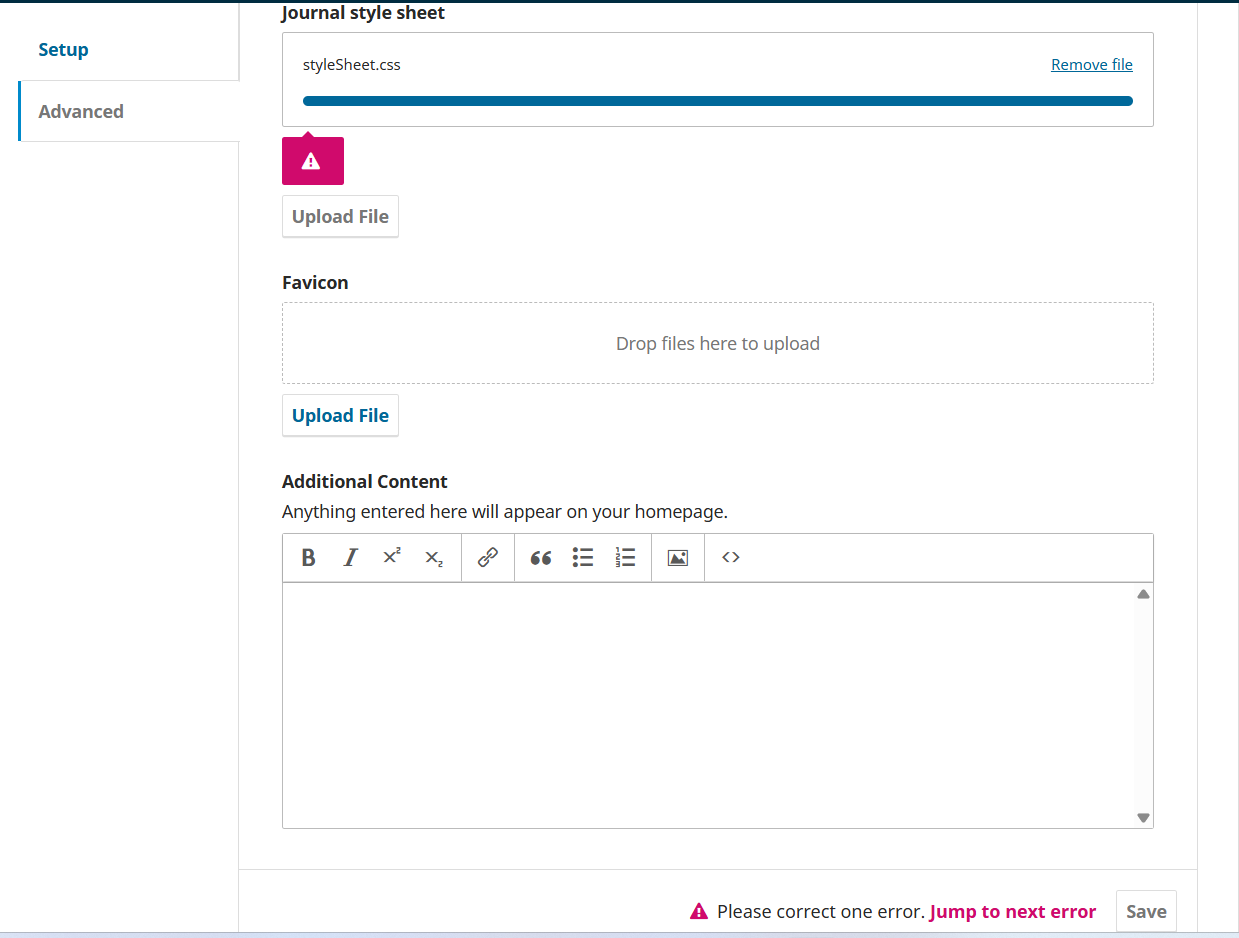Image resolution: width=1239 pixels, height=938 pixels.
Task: Switch to the Setup tab
Action: (64, 50)
